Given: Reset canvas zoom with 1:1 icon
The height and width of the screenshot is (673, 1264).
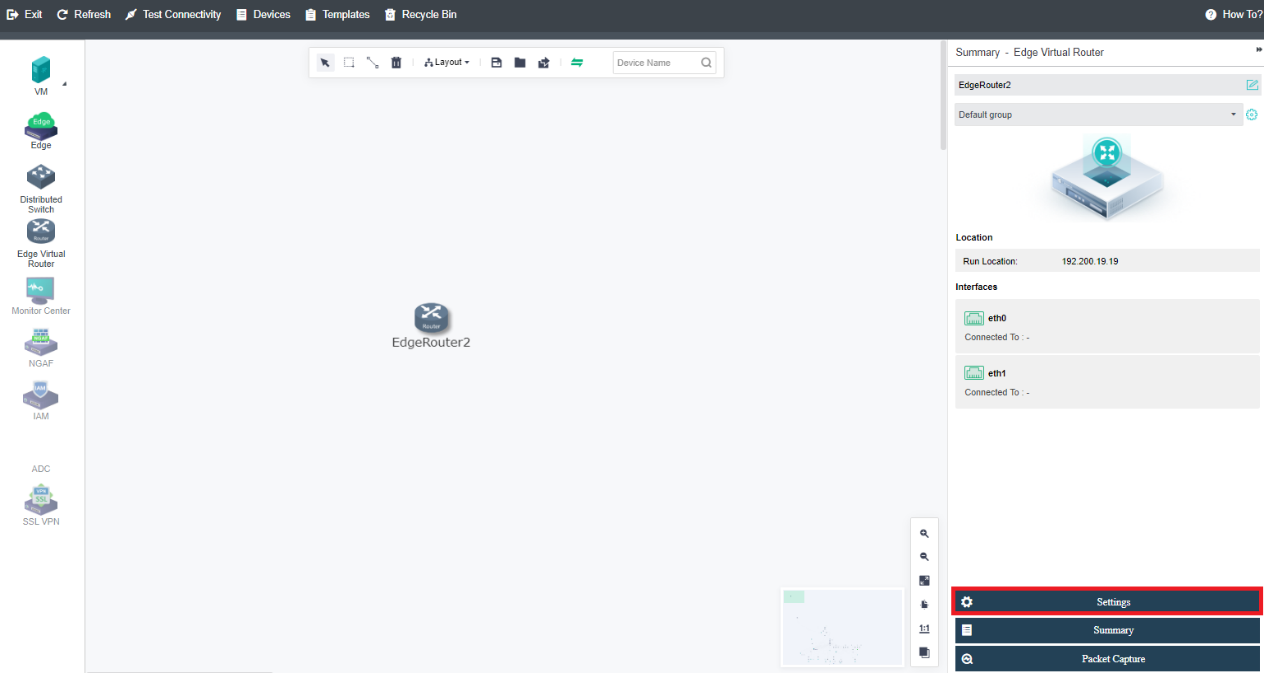Looking at the screenshot, I should (x=924, y=629).
